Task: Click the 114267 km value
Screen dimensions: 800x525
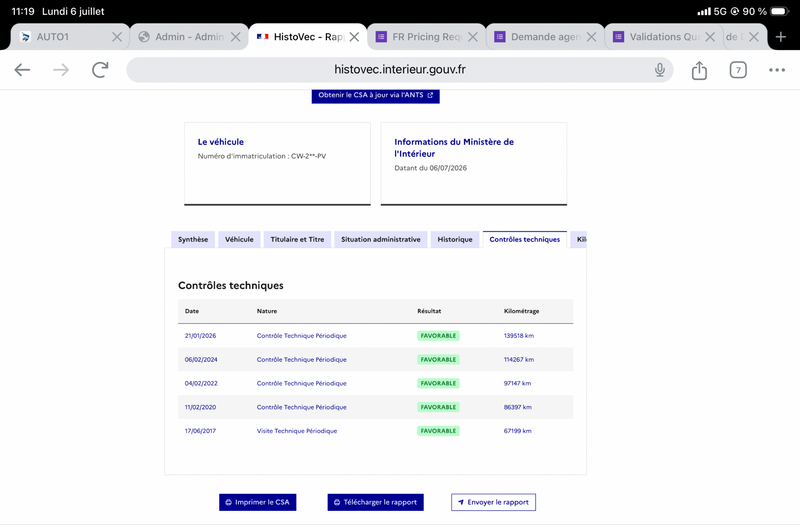Action: click(x=519, y=360)
